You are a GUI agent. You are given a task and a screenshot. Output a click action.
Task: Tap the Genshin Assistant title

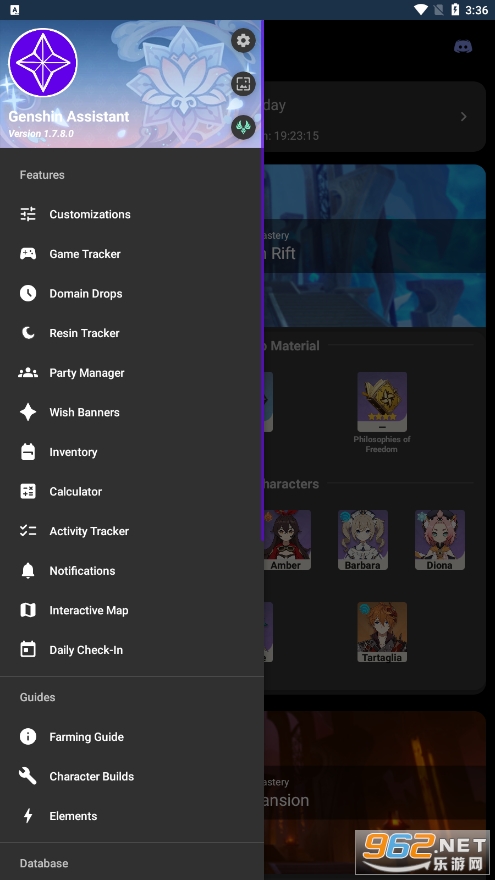point(68,117)
